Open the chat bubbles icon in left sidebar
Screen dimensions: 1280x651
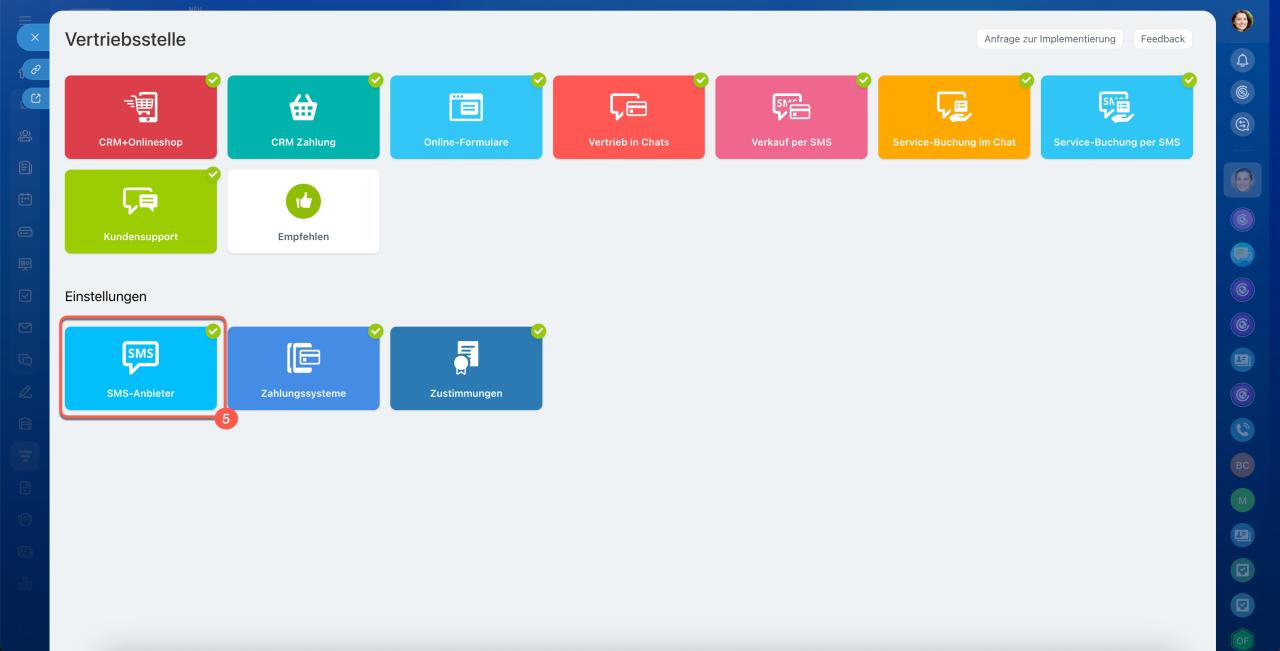point(25,360)
